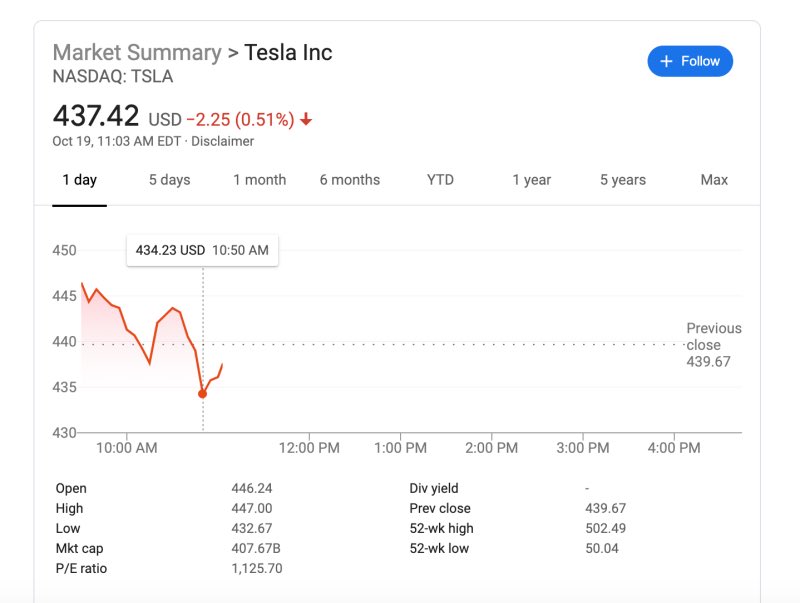View the 5 years chart range

[x=623, y=180]
